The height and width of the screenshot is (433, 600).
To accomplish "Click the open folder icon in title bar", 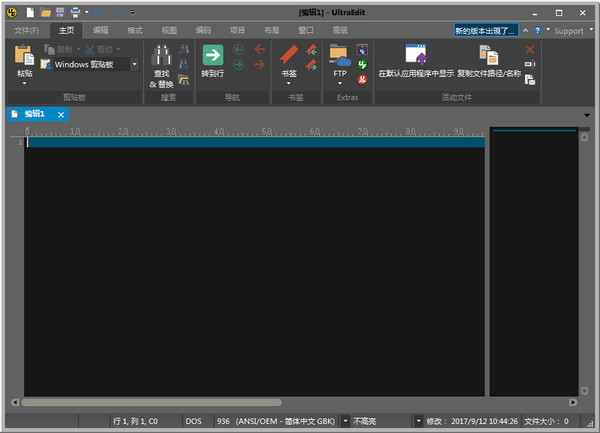I will [x=46, y=12].
